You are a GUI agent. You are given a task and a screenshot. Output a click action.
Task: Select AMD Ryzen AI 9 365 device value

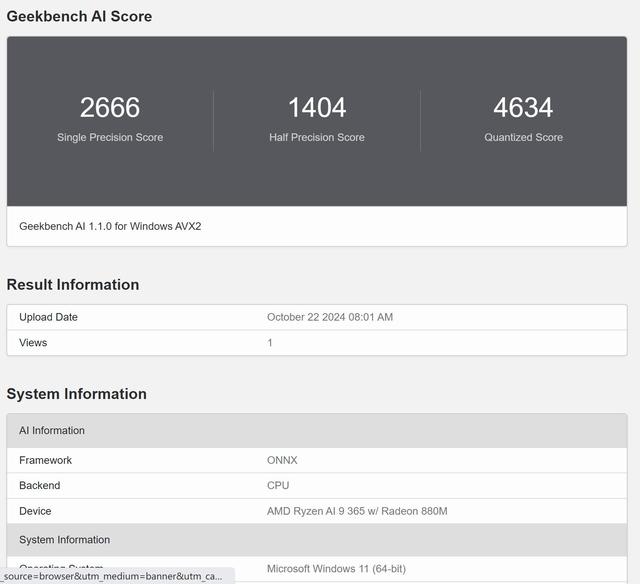[x=357, y=511]
